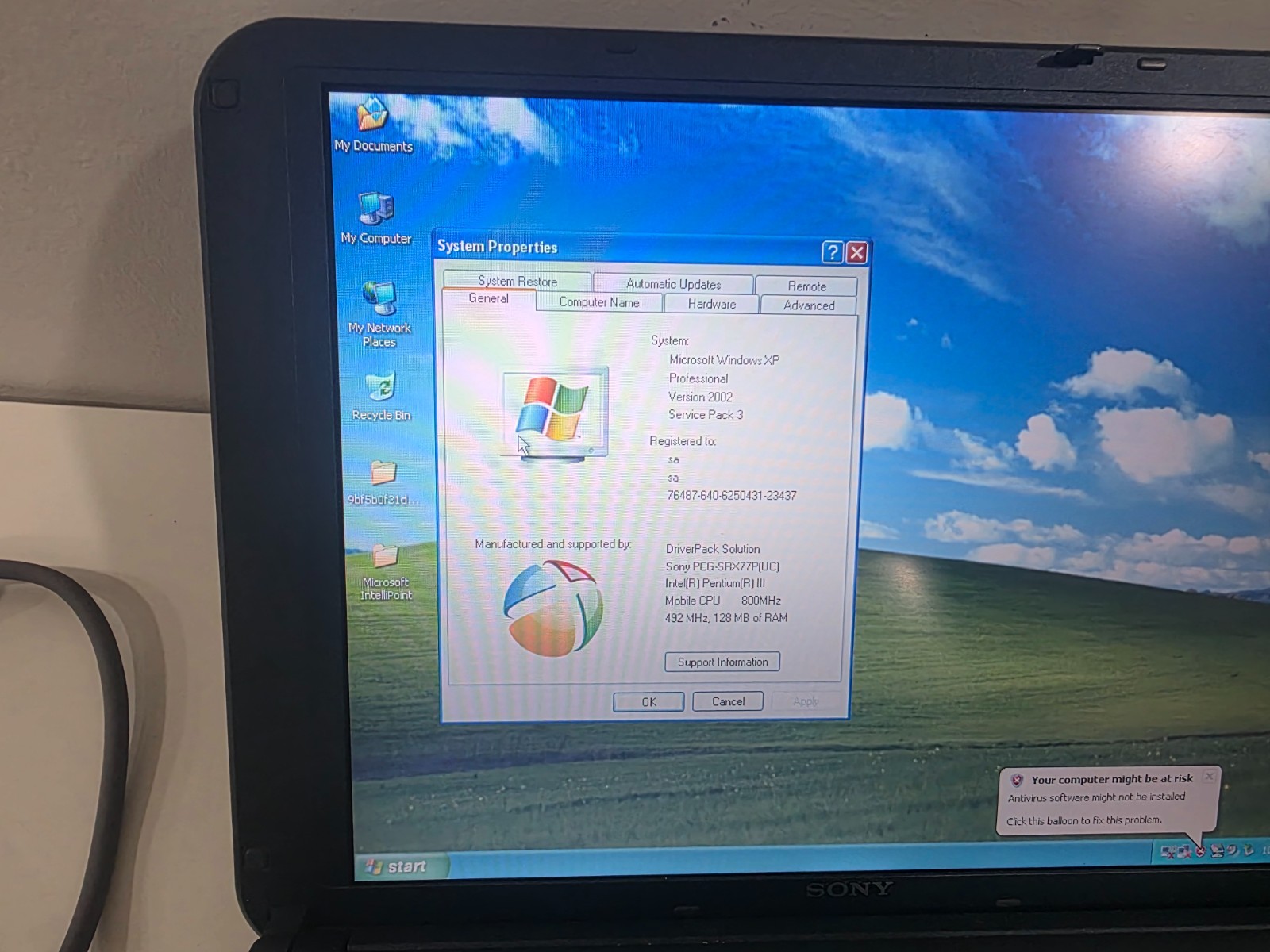Click the 'Professional' edition text
The height and width of the screenshot is (952, 1270).
pyautogui.click(x=698, y=379)
